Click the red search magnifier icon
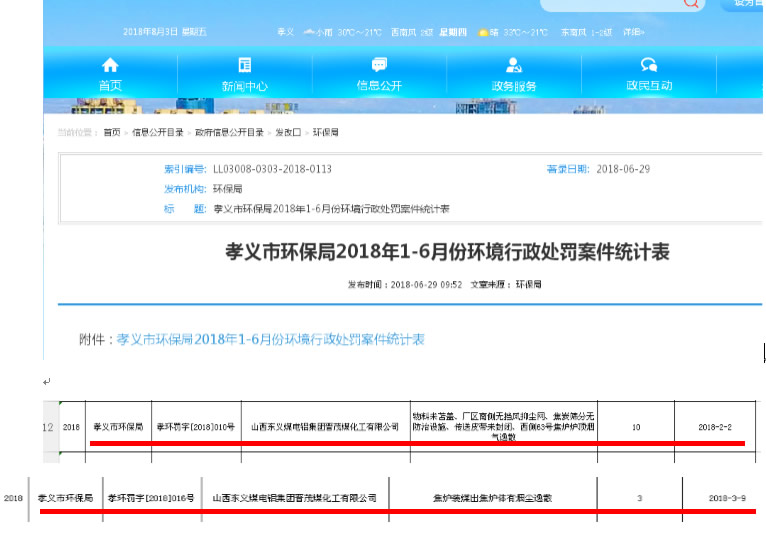 point(691,3)
